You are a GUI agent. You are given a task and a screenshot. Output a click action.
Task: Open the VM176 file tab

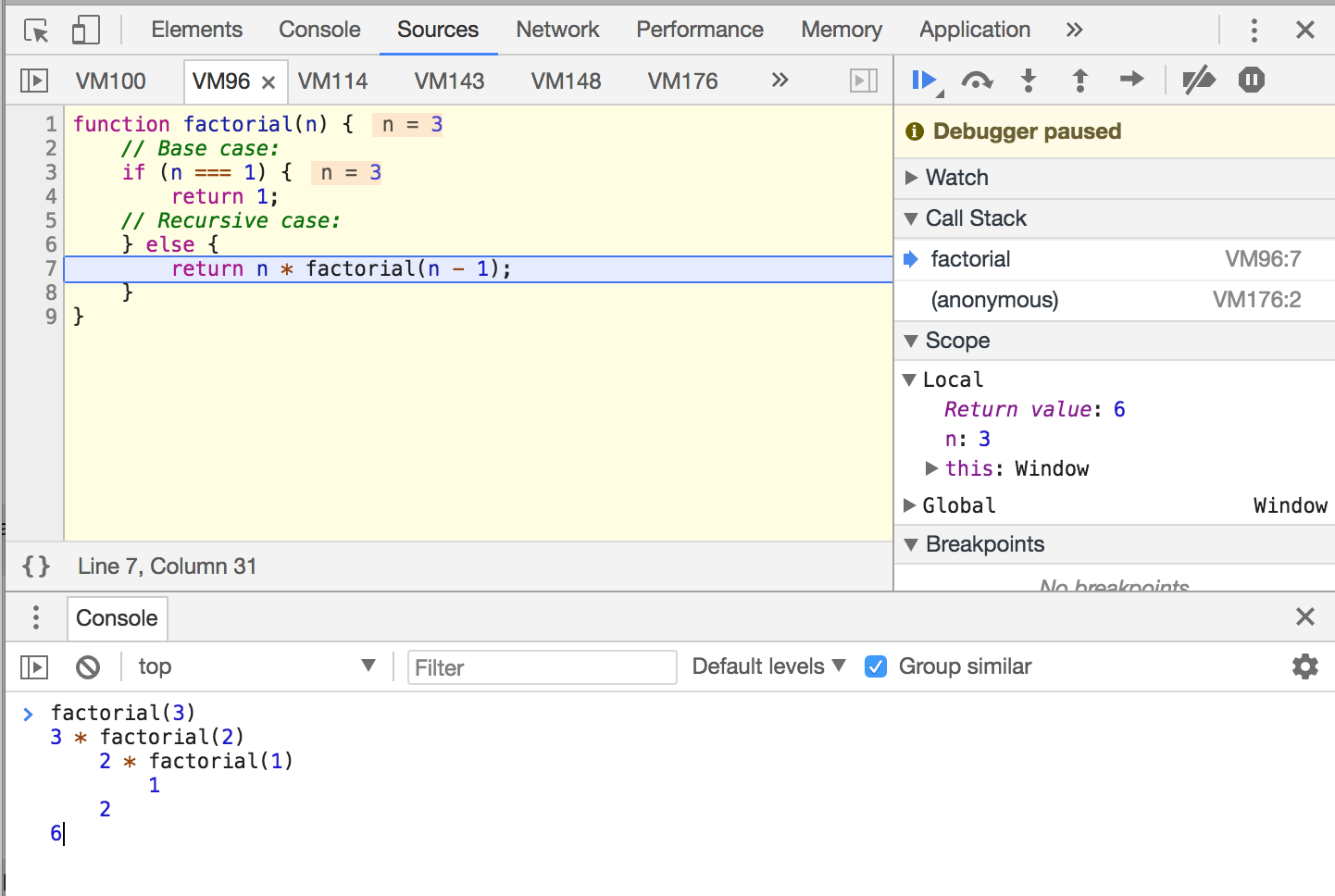tap(682, 81)
